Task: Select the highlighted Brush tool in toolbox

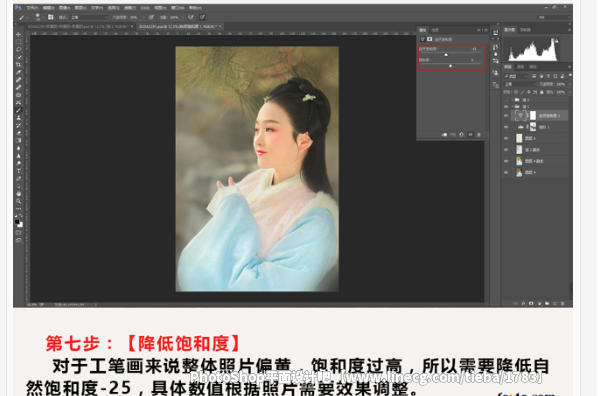Action: pyautogui.click(x=18, y=110)
